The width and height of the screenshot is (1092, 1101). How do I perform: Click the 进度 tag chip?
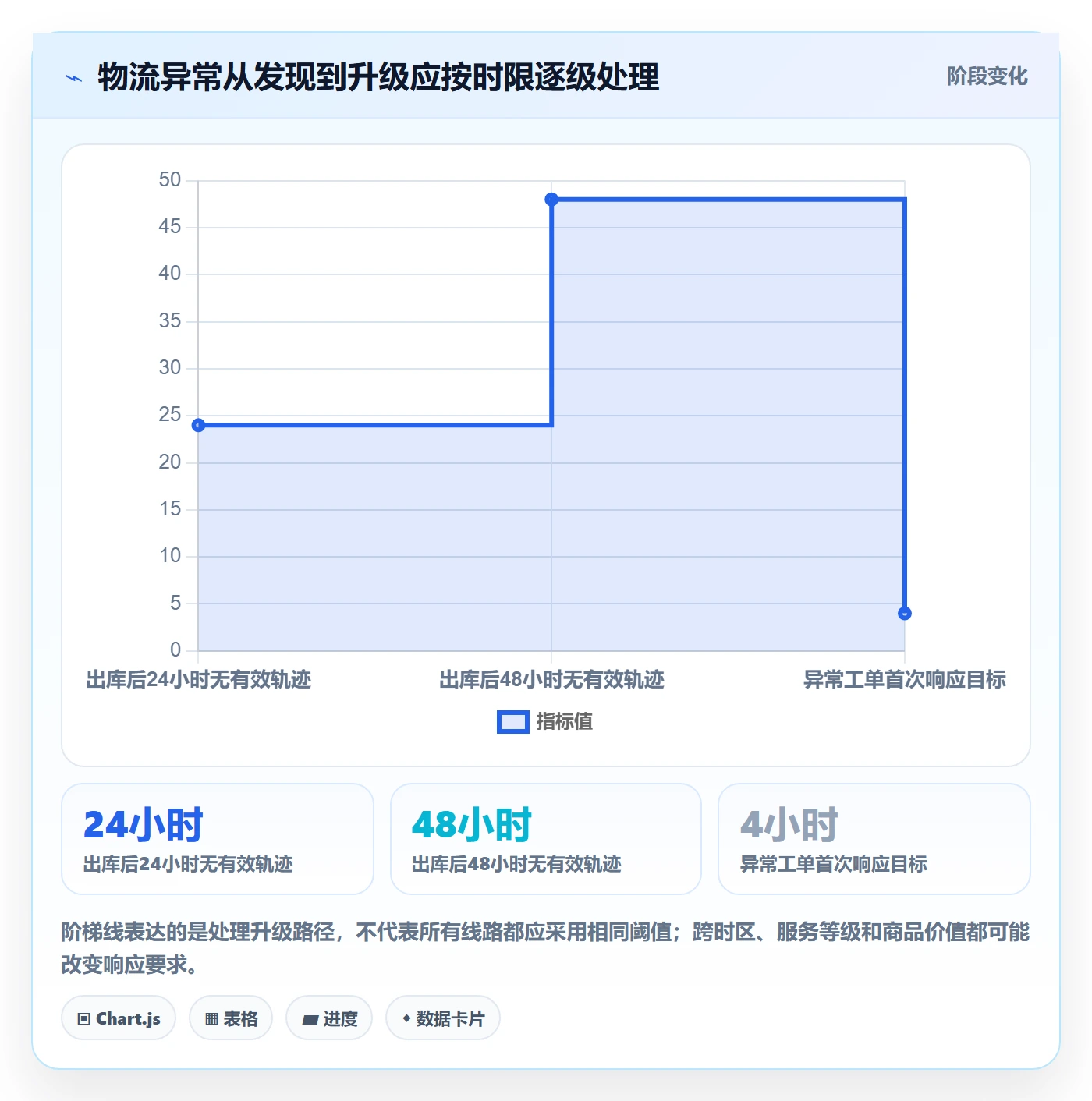tap(329, 1018)
